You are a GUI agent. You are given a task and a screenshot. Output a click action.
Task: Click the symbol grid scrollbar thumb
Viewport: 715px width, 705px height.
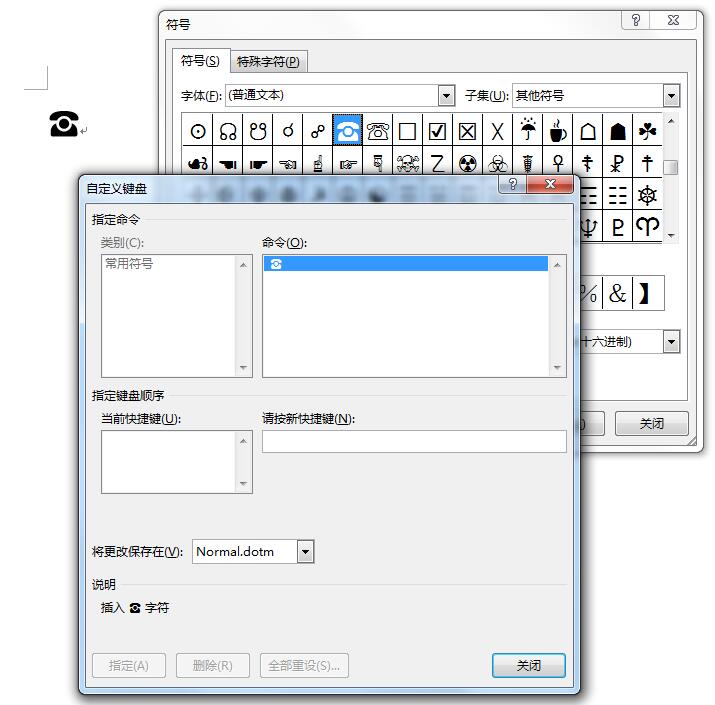(671, 167)
